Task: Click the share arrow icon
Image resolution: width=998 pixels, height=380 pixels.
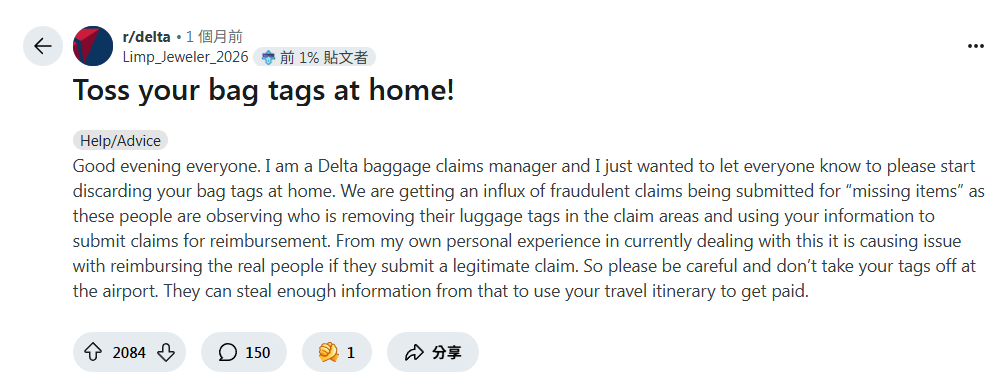Action: tap(414, 352)
